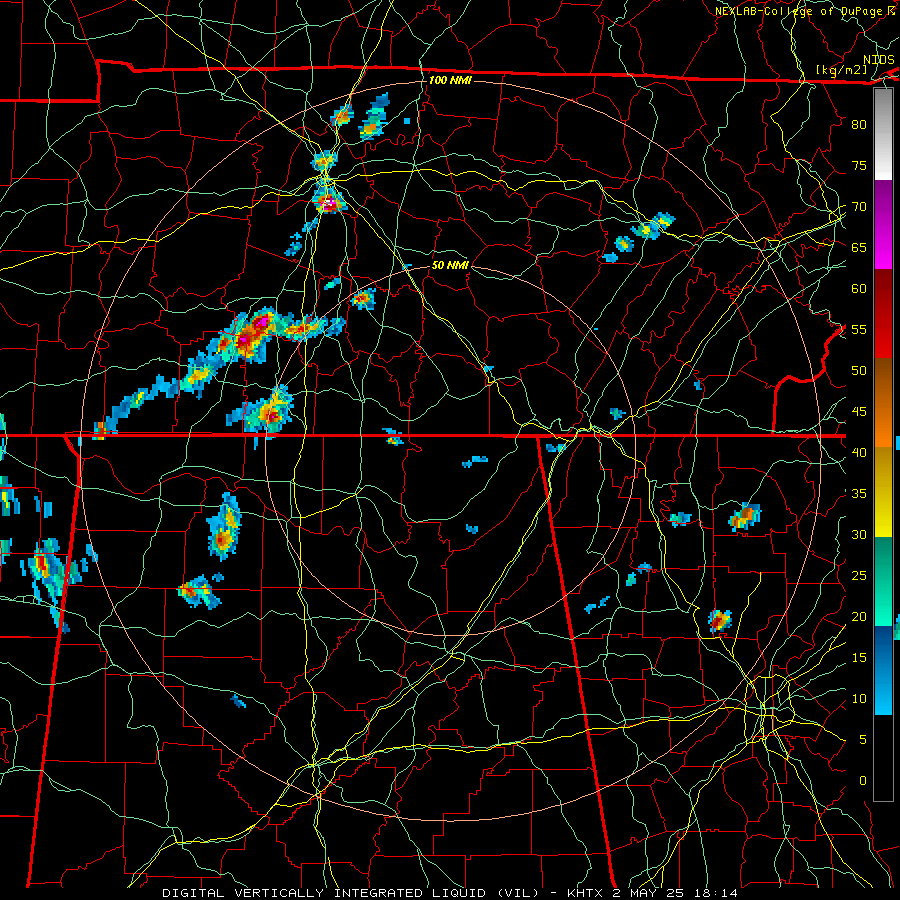
Task: Pick the bright magenta band above 65
Action: point(883,247)
